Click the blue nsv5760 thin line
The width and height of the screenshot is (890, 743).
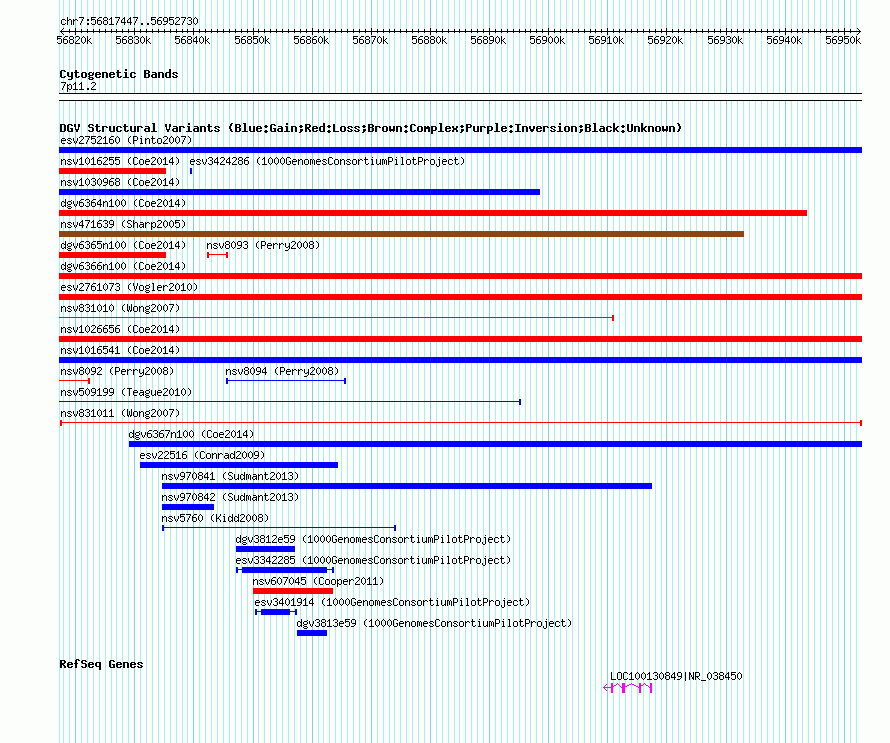coord(279,528)
